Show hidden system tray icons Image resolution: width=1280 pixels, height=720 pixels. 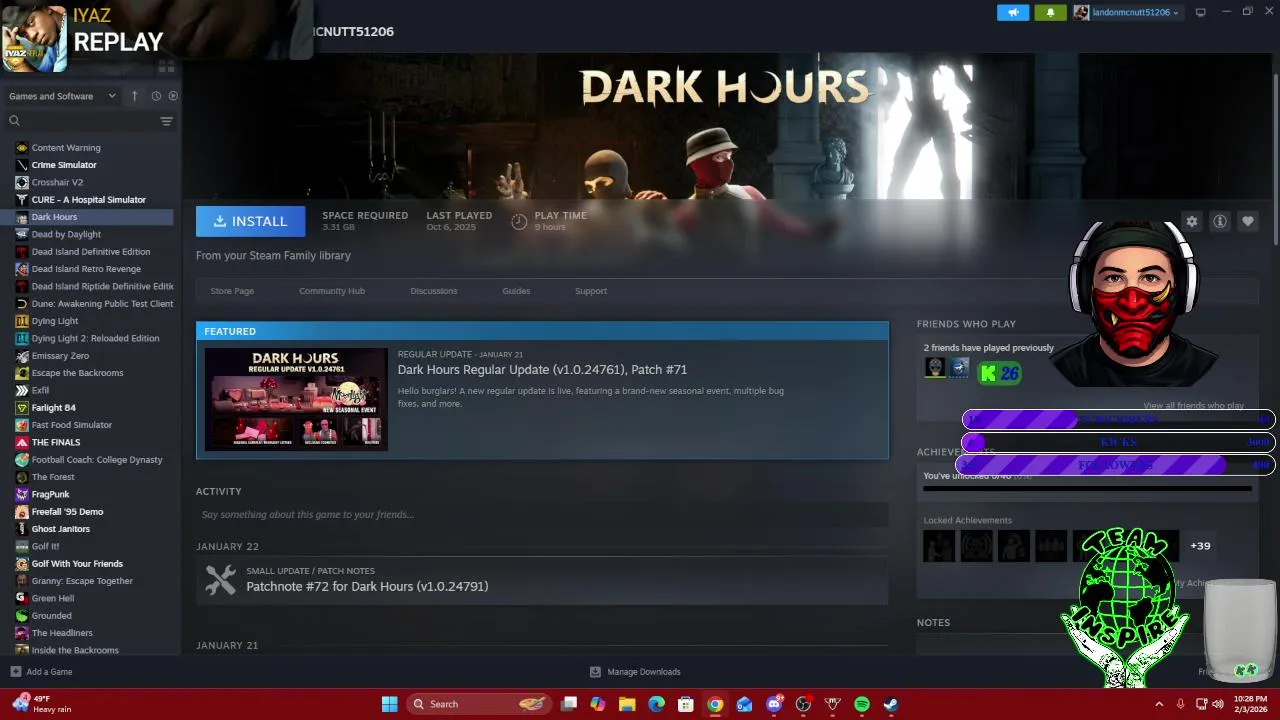point(1159,704)
